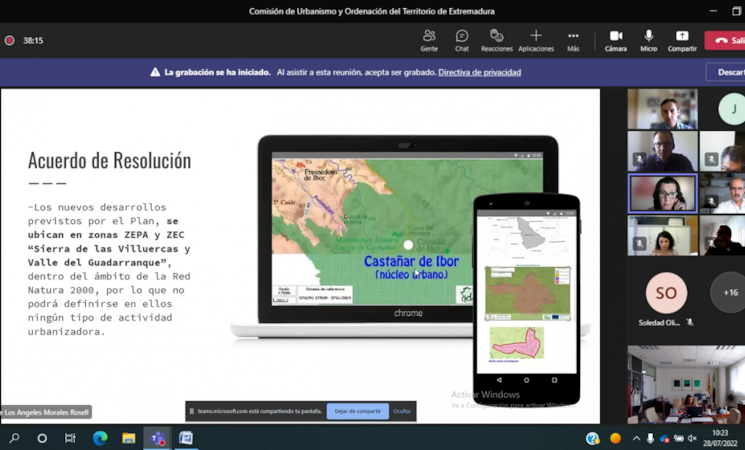Open Aplicaciones plus icon

click(536, 40)
